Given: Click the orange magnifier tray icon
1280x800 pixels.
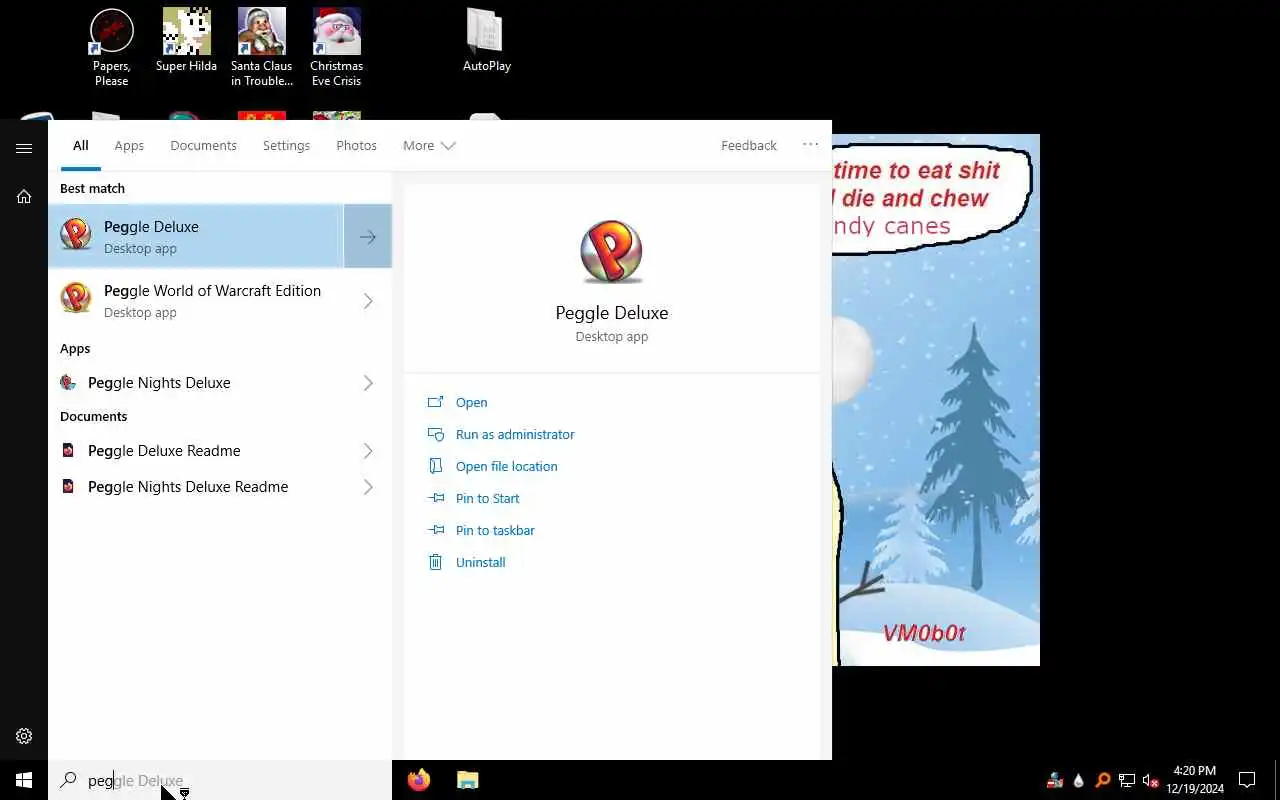Looking at the screenshot, I should [1103, 780].
